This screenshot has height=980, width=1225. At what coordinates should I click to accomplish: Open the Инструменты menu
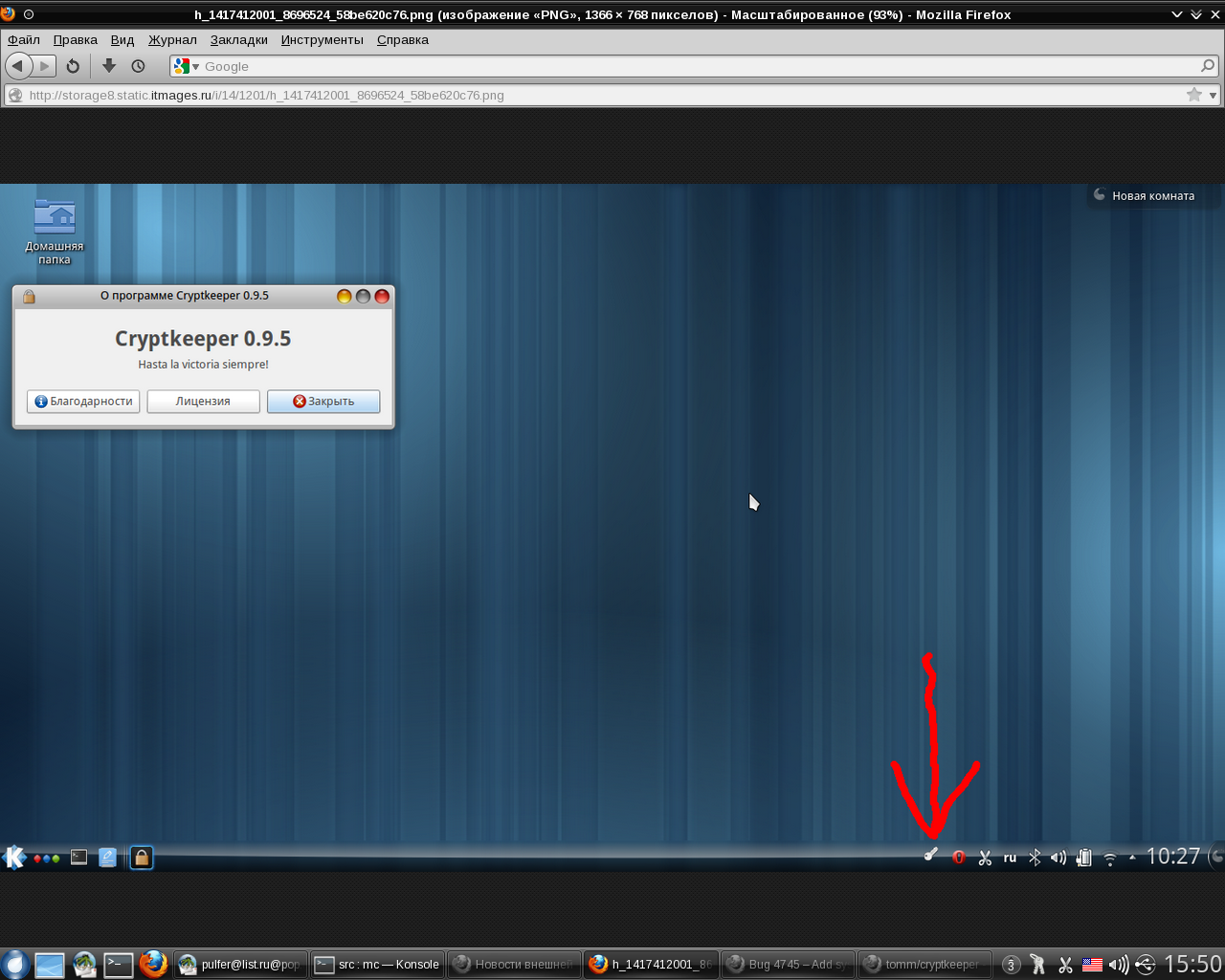tap(323, 39)
